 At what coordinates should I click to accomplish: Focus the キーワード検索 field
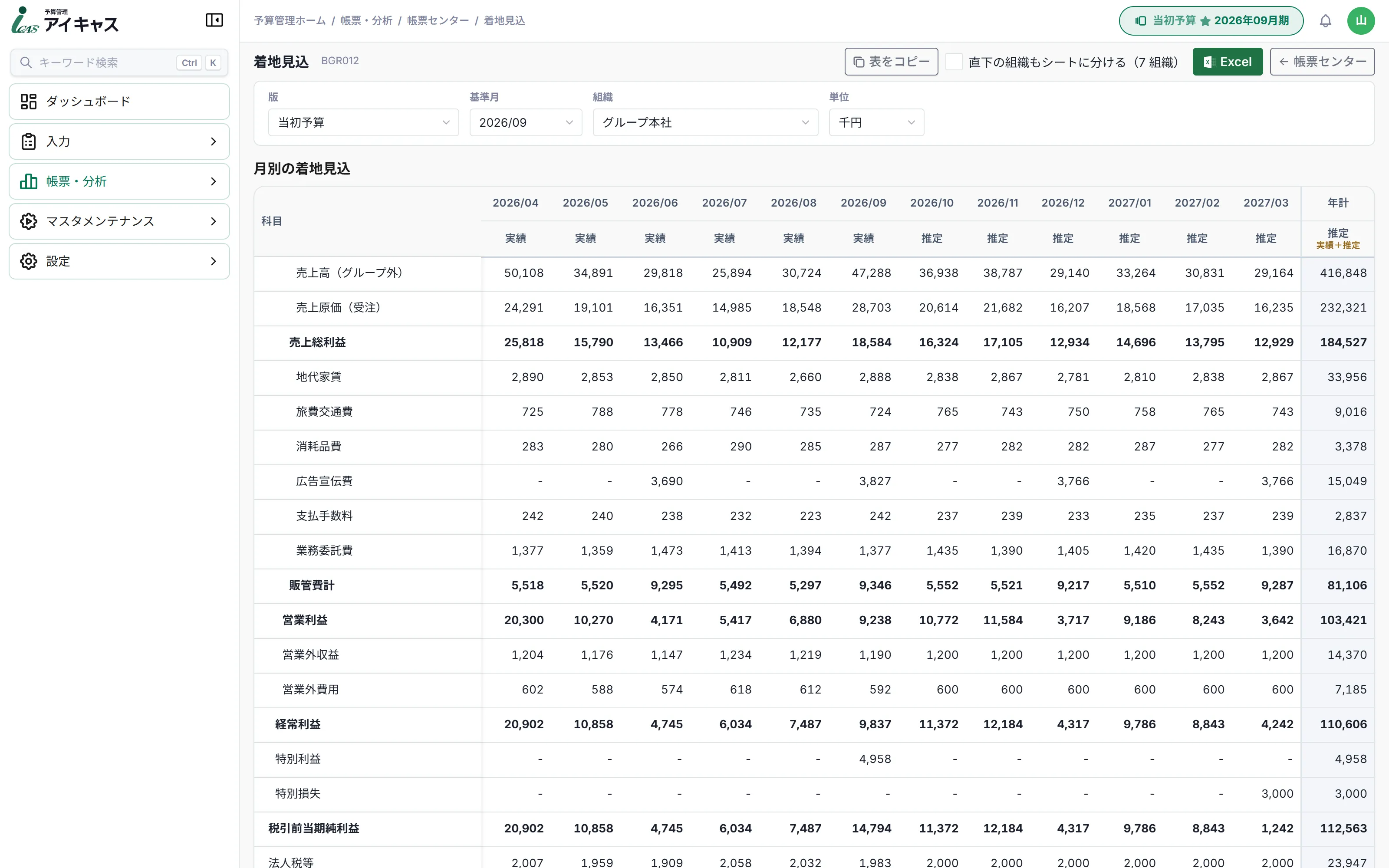119,62
